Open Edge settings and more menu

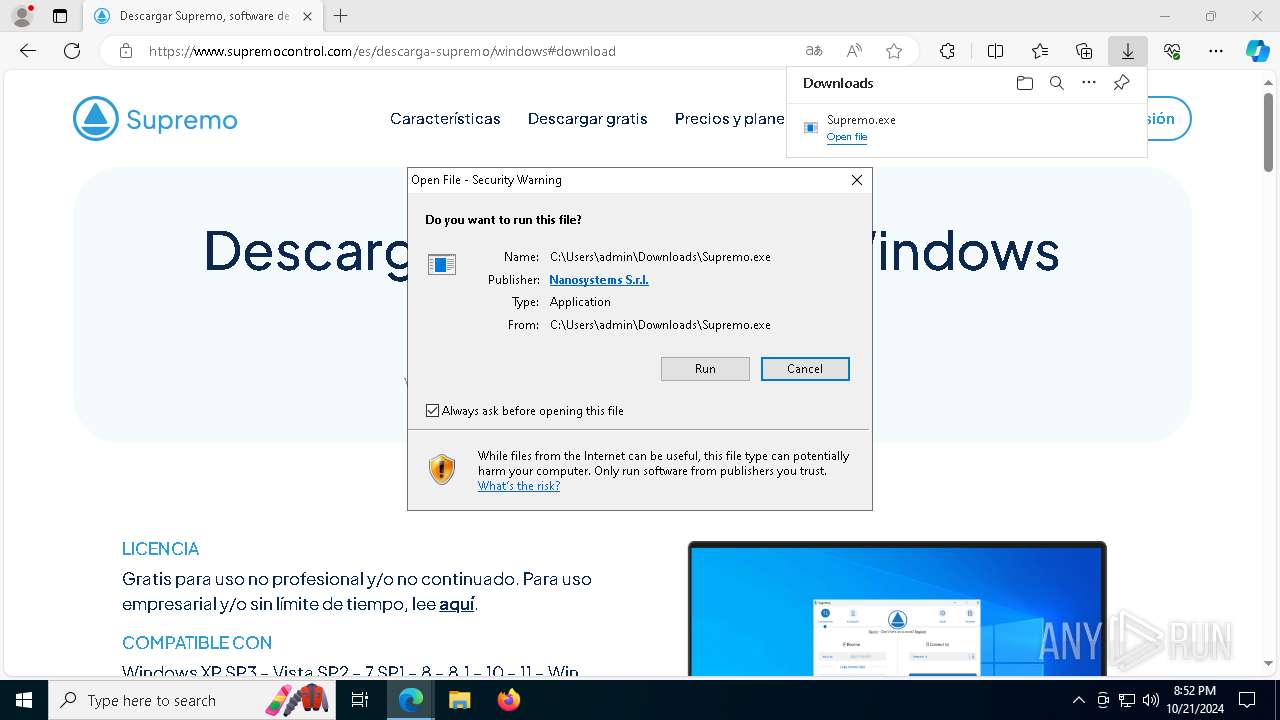tap(1216, 51)
